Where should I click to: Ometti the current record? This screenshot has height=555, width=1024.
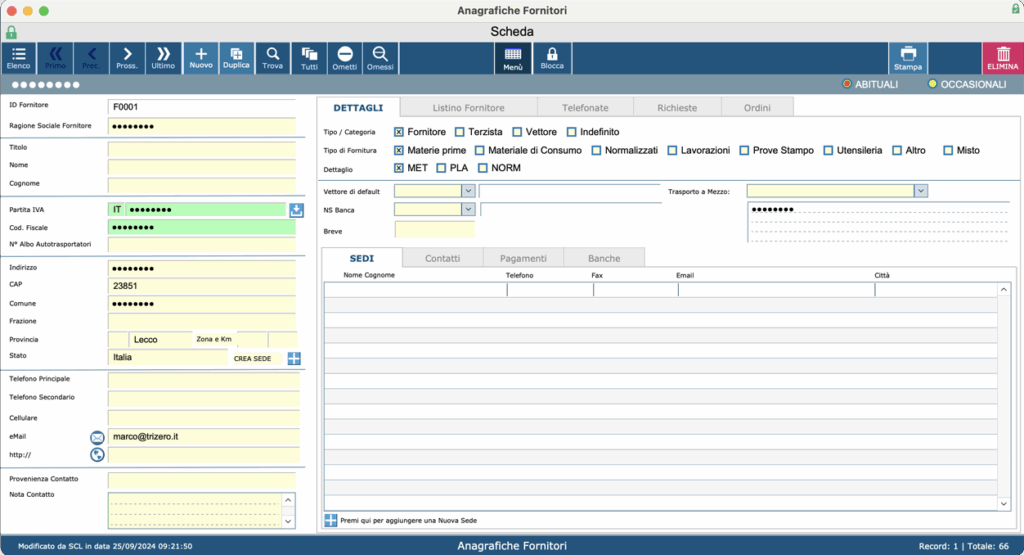coord(344,58)
